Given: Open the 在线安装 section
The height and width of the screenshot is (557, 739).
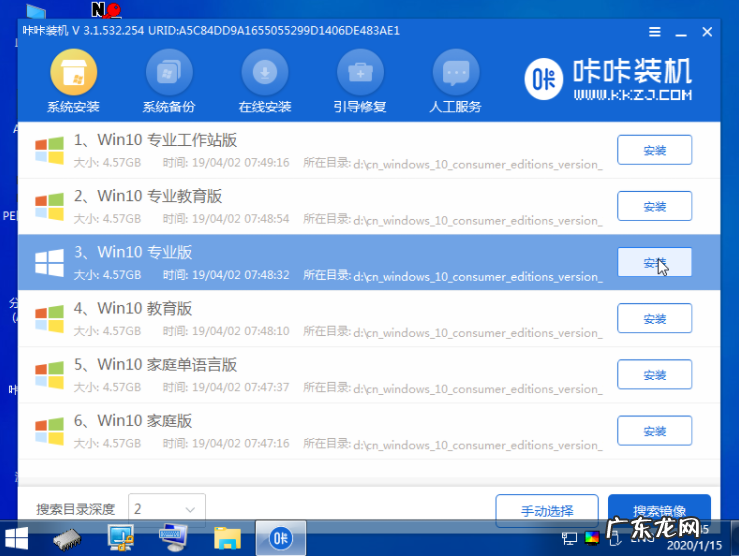Looking at the screenshot, I should (265, 81).
